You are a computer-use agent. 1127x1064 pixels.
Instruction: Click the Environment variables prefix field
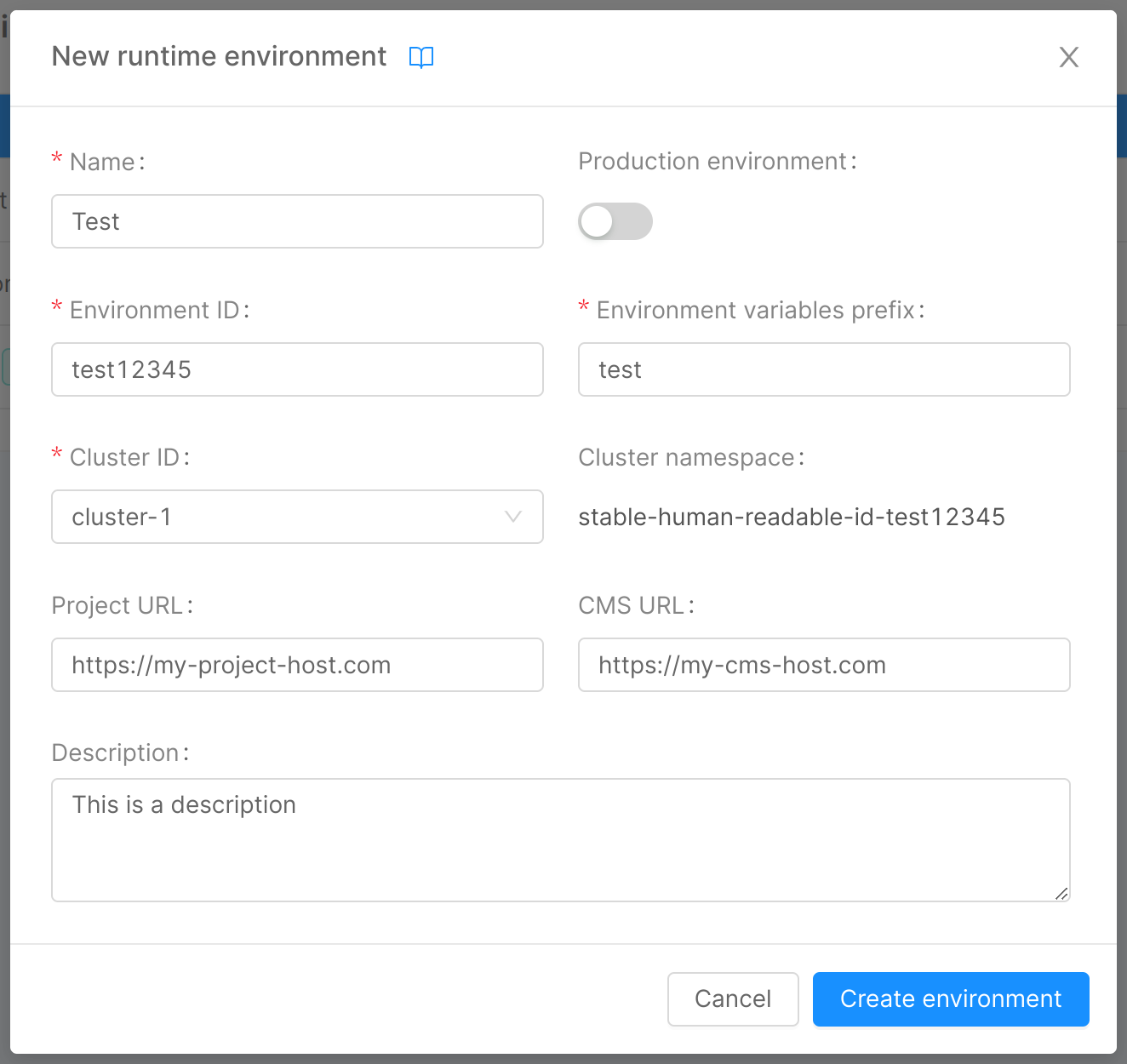pyautogui.click(x=823, y=369)
